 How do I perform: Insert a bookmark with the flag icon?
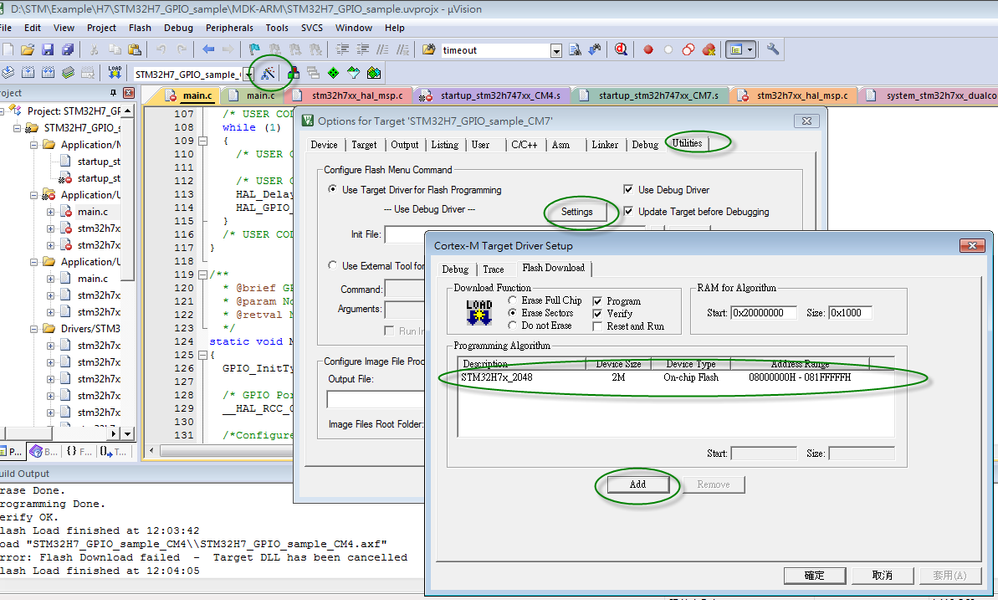click(x=254, y=50)
